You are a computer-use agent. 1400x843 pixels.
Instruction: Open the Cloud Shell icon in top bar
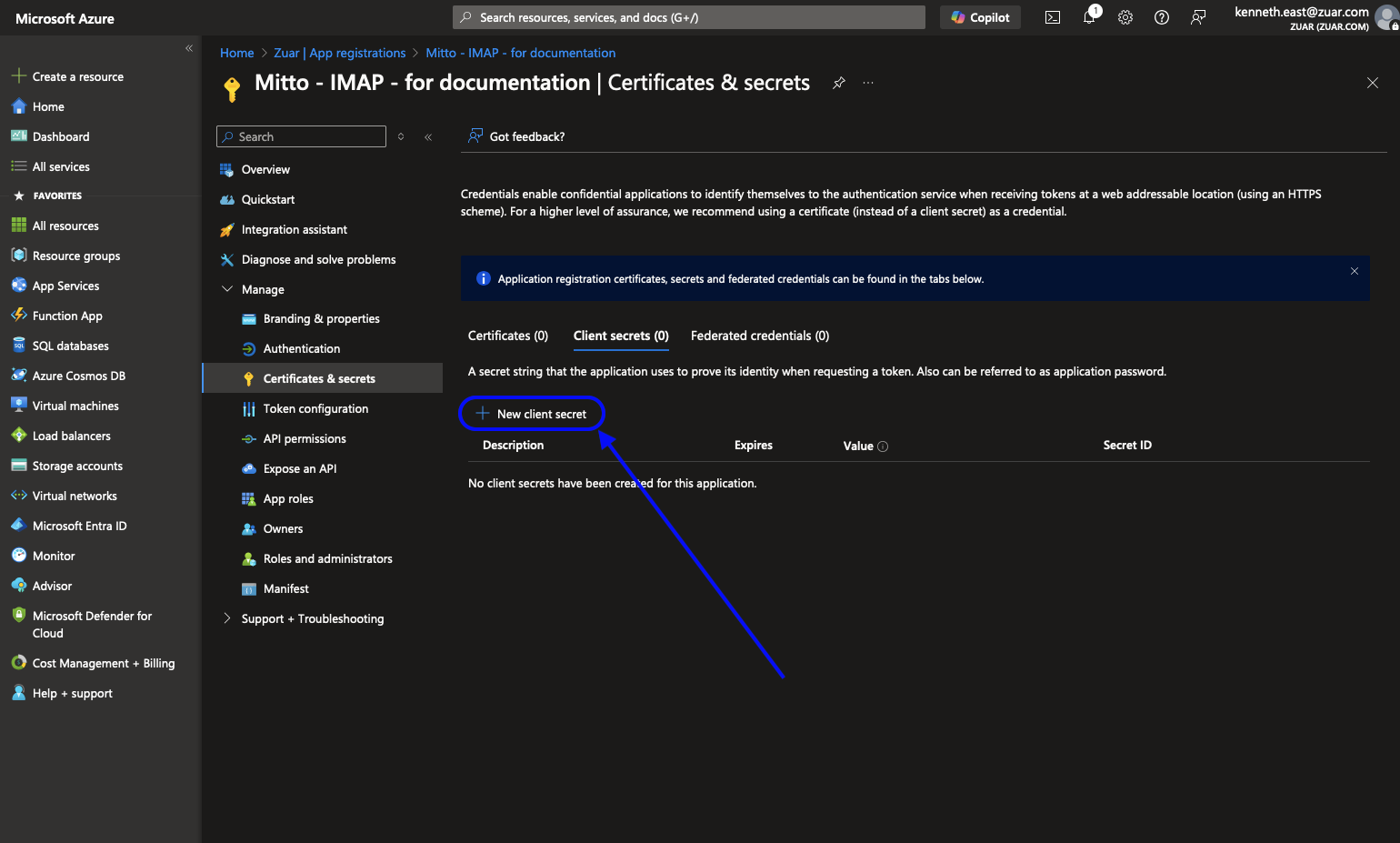pyautogui.click(x=1052, y=17)
